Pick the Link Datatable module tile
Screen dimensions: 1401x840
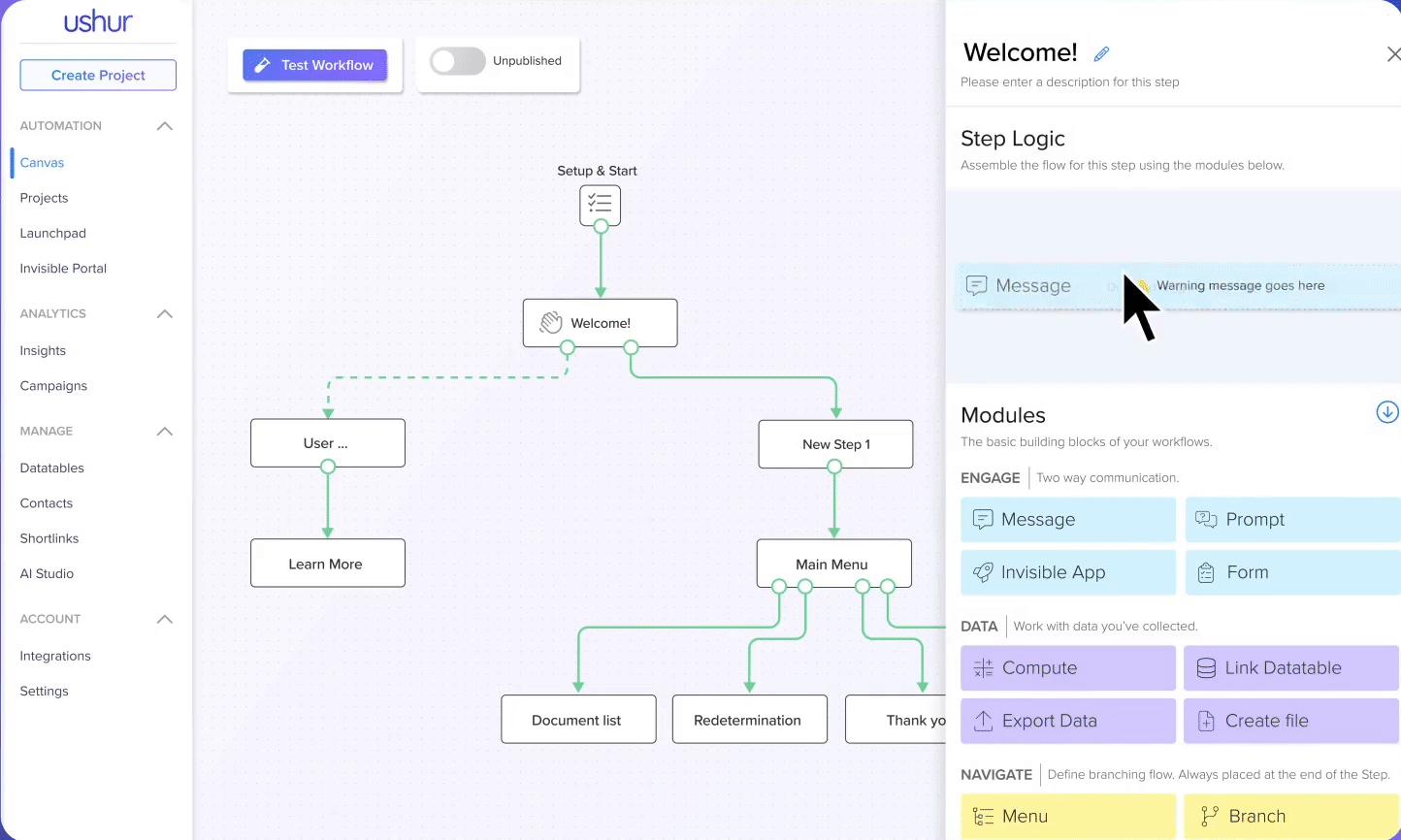(1290, 668)
